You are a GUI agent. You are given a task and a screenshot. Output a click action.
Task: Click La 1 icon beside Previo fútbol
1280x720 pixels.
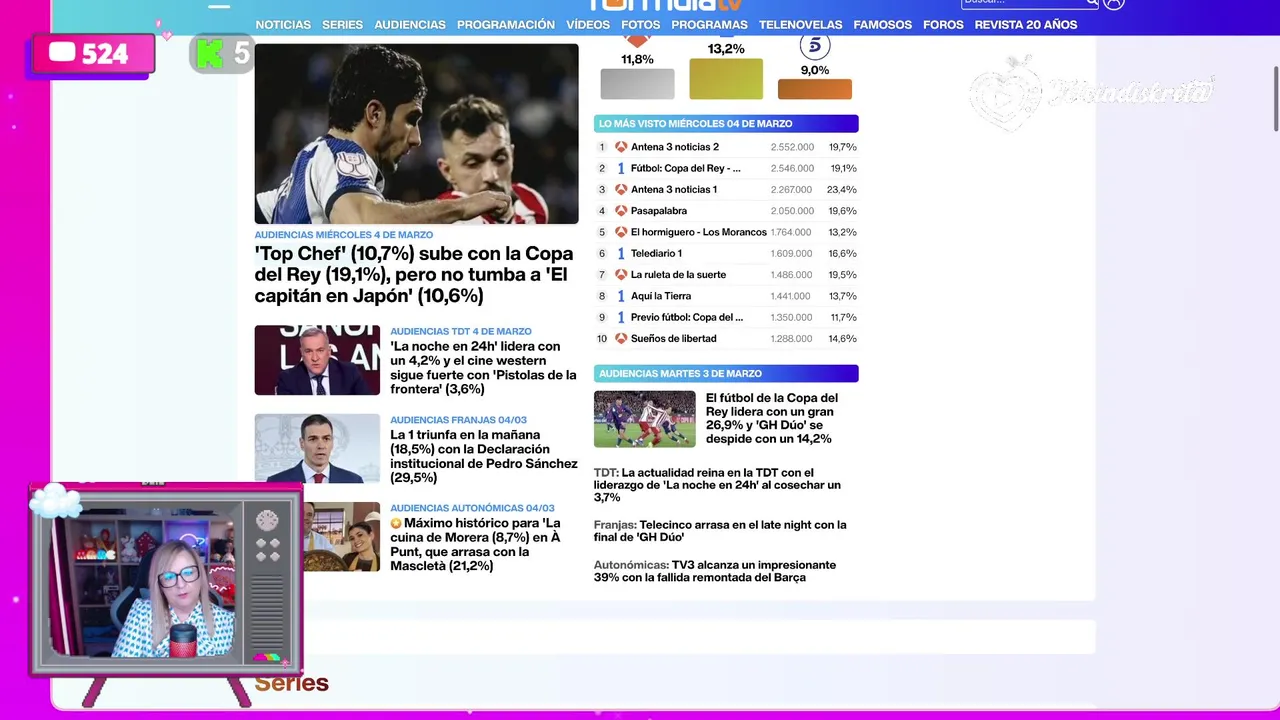(x=621, y=317)
